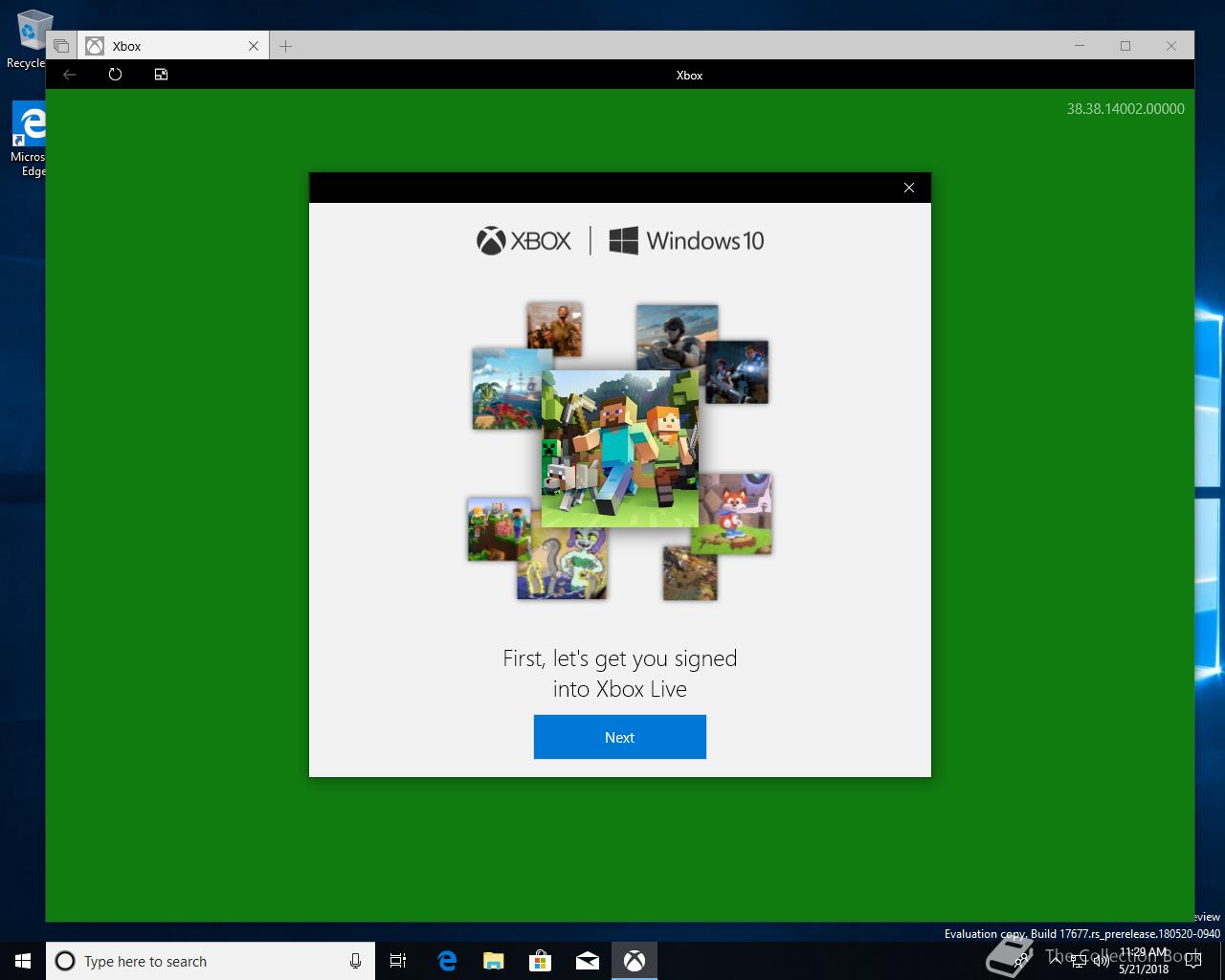This screenshot has width=1225, height=980.
Task: Open the tab overview icon in title bar
Action: point(61,46)
